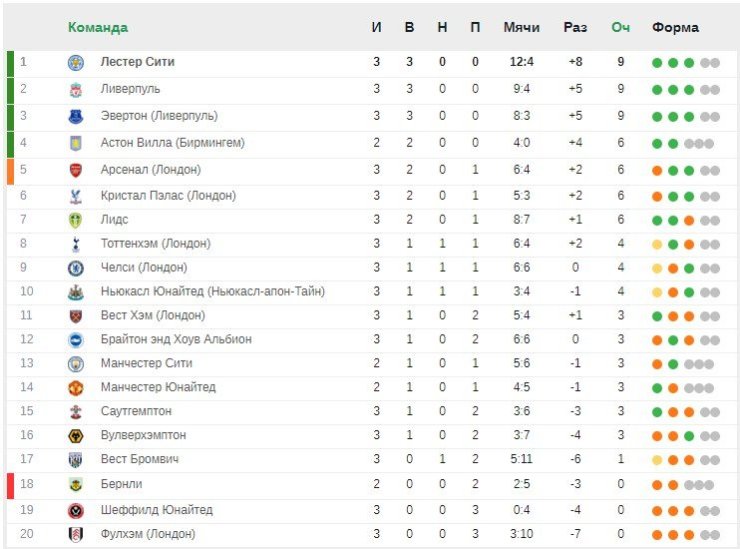Open the Манчестер Сити team link
Screen dimensions: 740x549
pyautogui.click(x=146, y=363)
